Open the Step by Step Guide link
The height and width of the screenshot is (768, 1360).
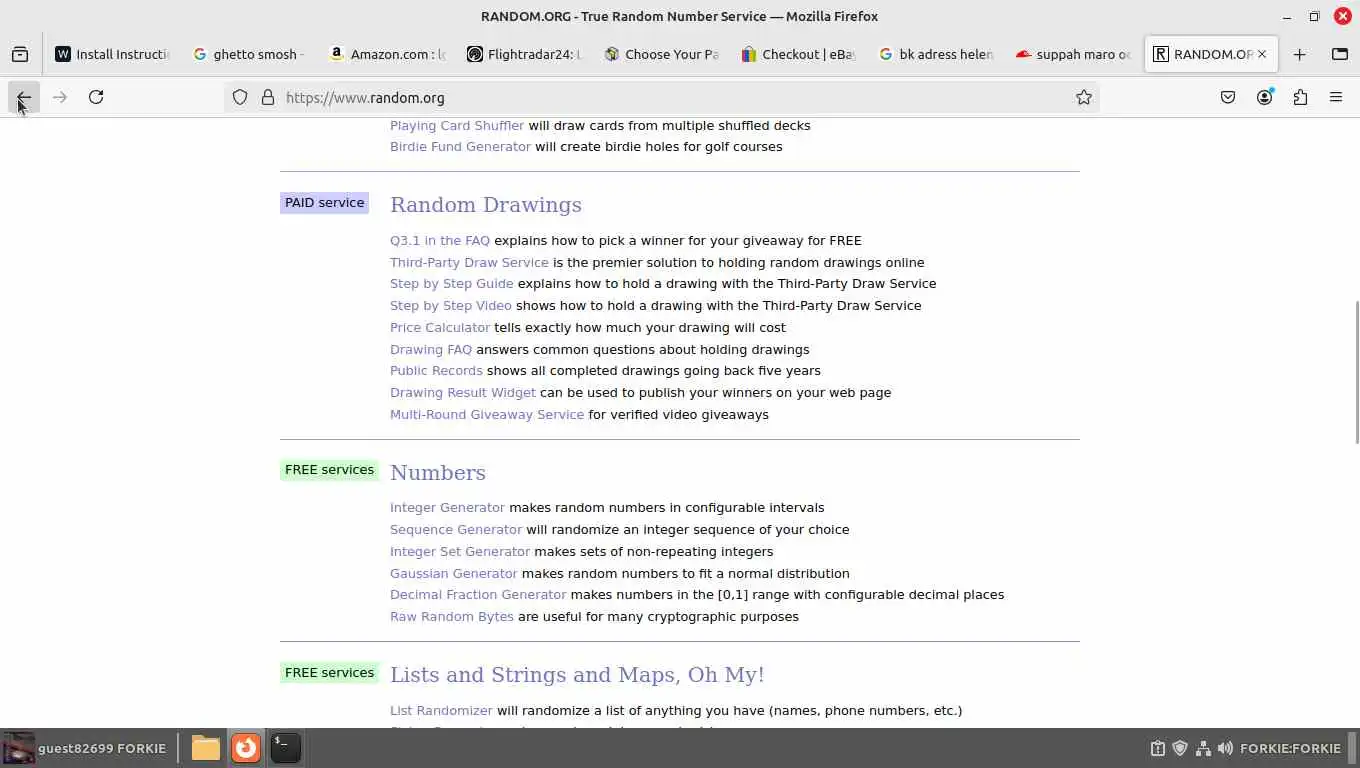451,283
